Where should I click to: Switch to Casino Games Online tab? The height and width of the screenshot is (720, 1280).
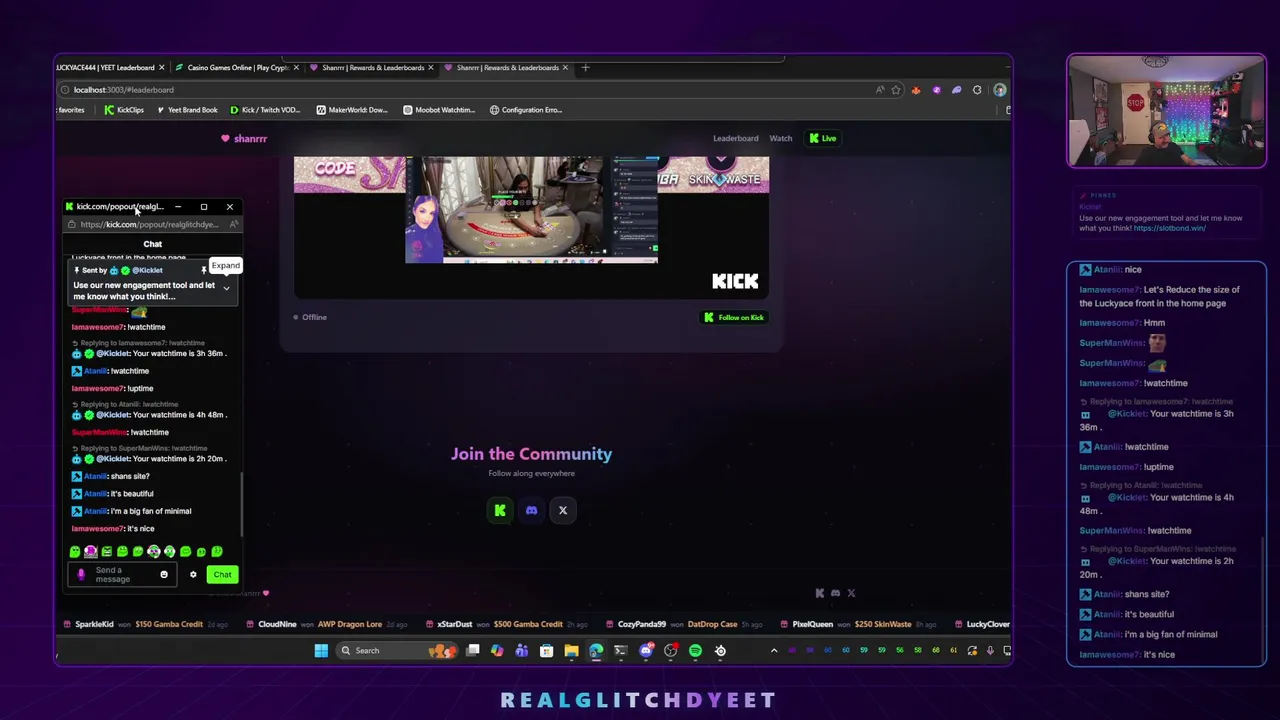(x=236, y=68)
